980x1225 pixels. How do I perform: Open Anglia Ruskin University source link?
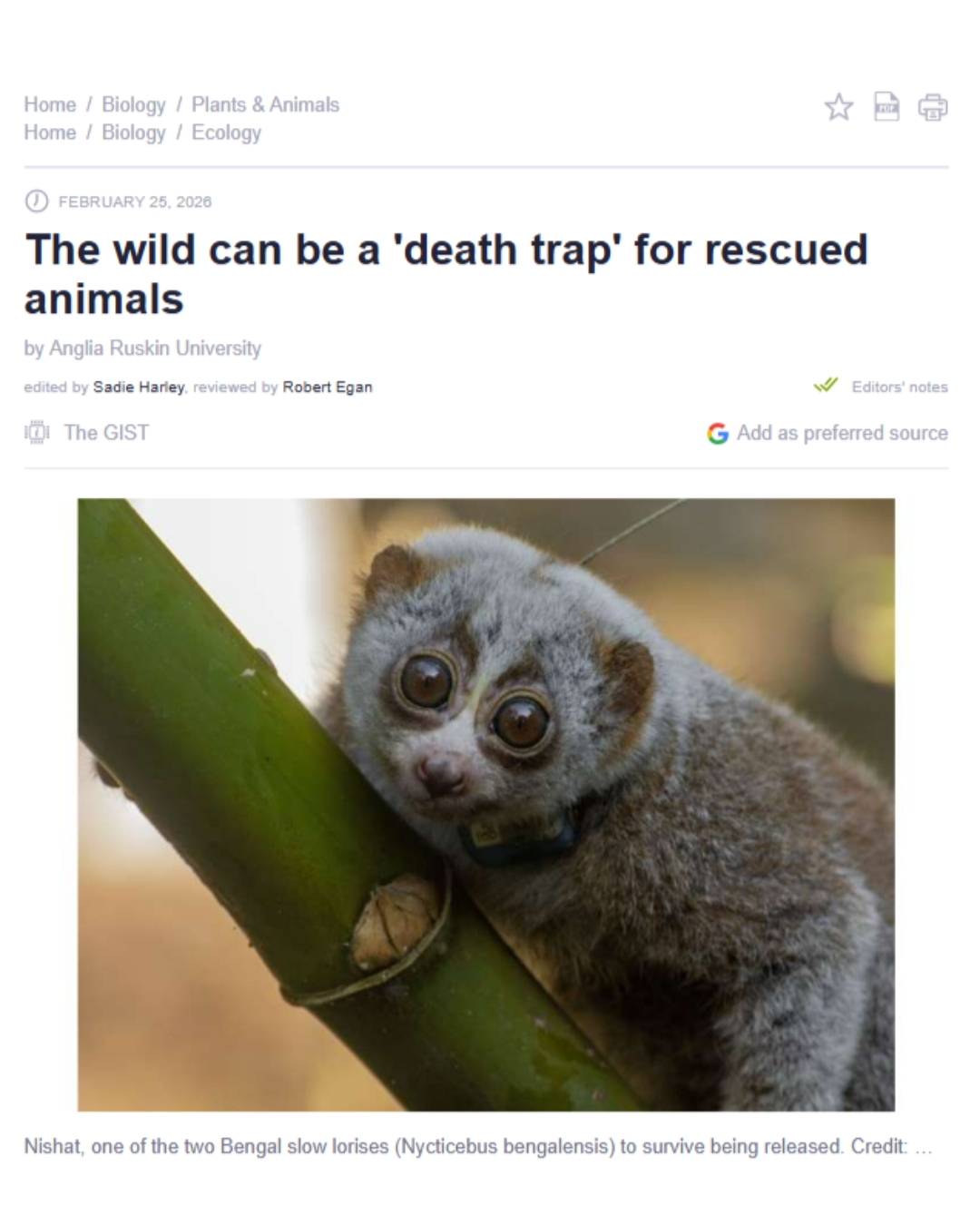[x=155, y=348]
